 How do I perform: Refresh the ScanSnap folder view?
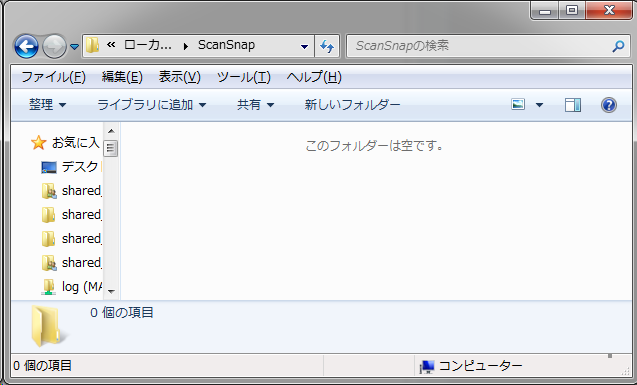coord(327,46)
